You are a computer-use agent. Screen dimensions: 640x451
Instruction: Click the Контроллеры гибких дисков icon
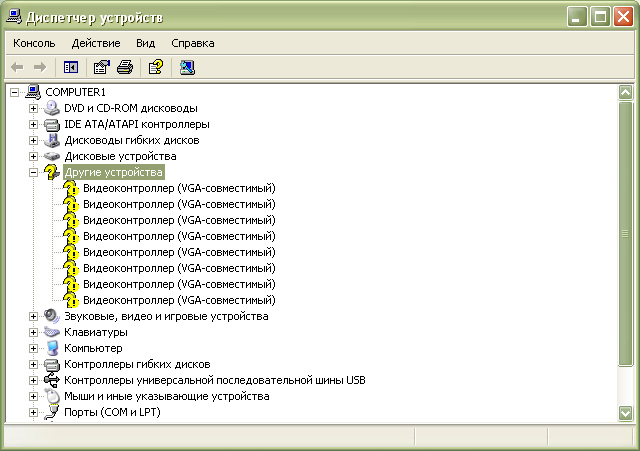[x=52, y=364]
